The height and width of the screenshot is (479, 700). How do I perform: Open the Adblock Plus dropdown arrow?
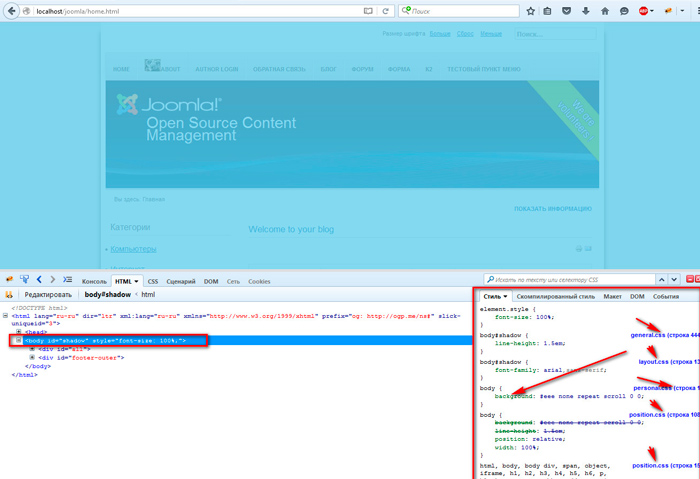tap(652, 11)
